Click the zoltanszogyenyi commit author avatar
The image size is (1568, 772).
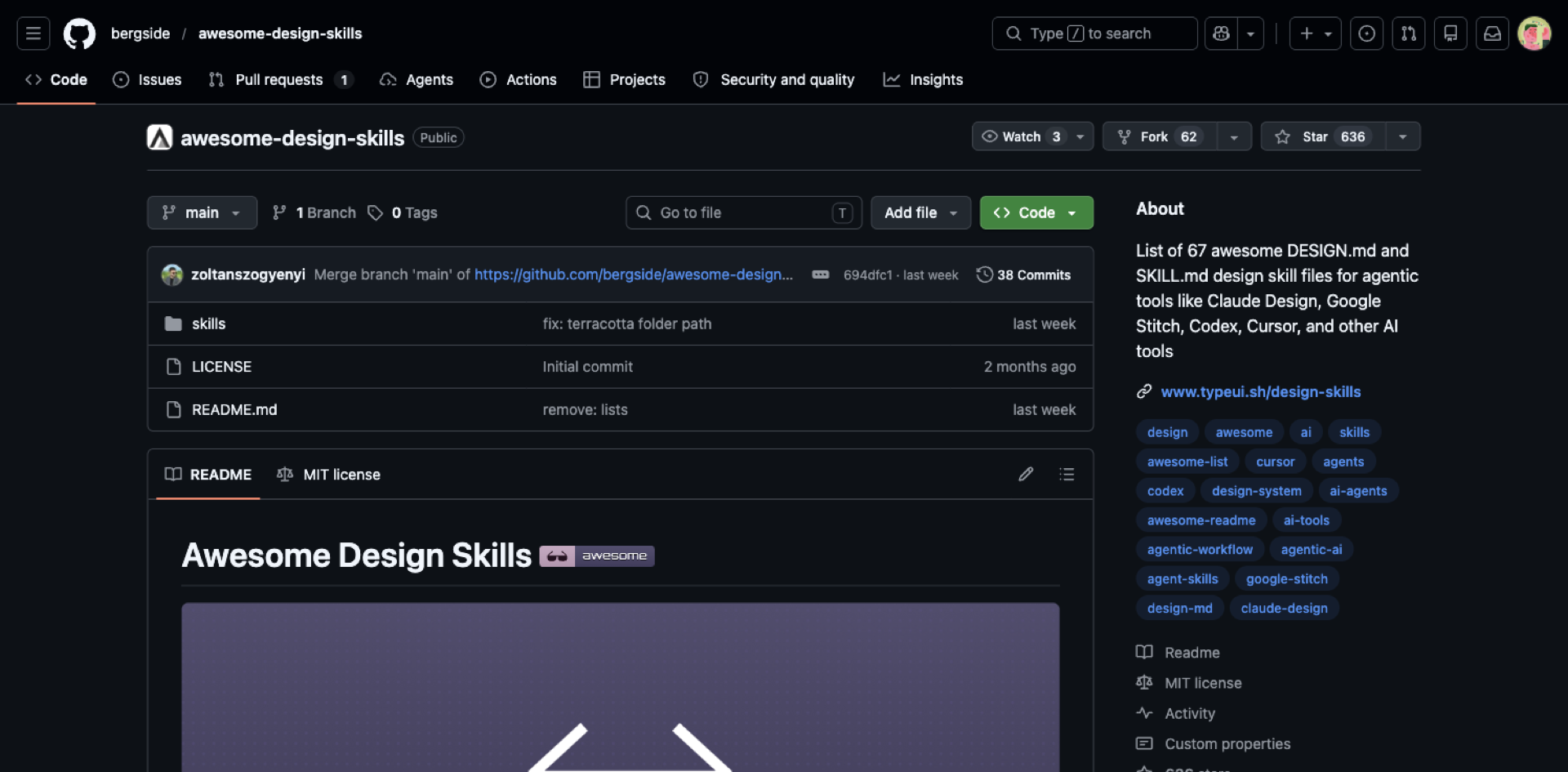tap(171, 274)
